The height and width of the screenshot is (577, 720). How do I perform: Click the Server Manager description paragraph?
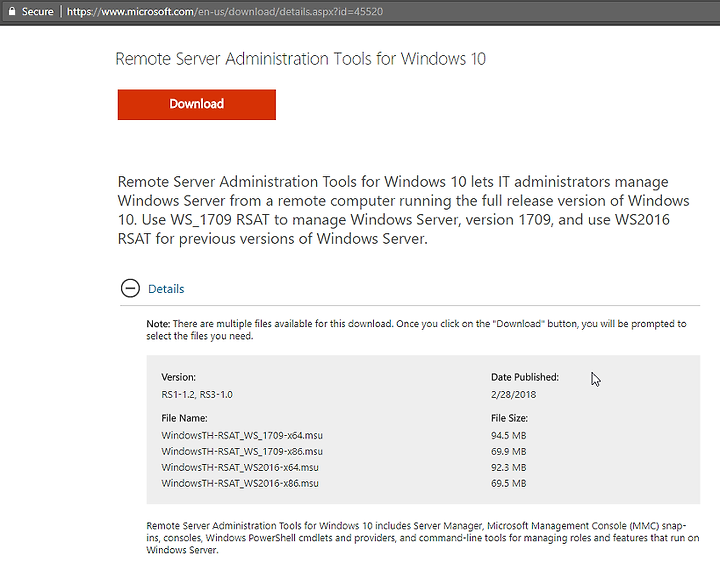pyautogui.click(x=422, y=538)
